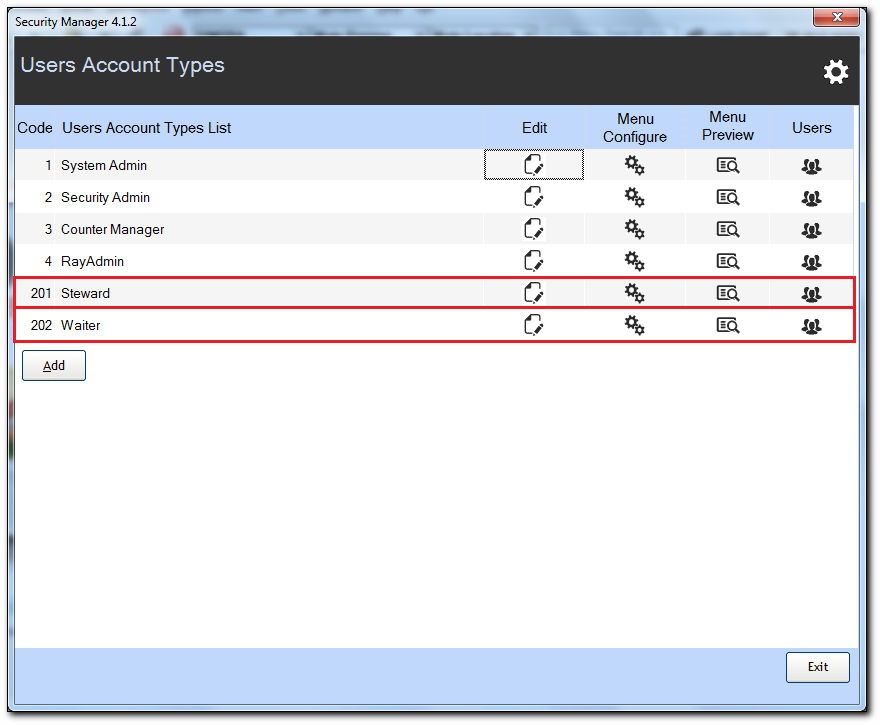
Task: Select the RayAdmin row name
Action: point(92,261)
